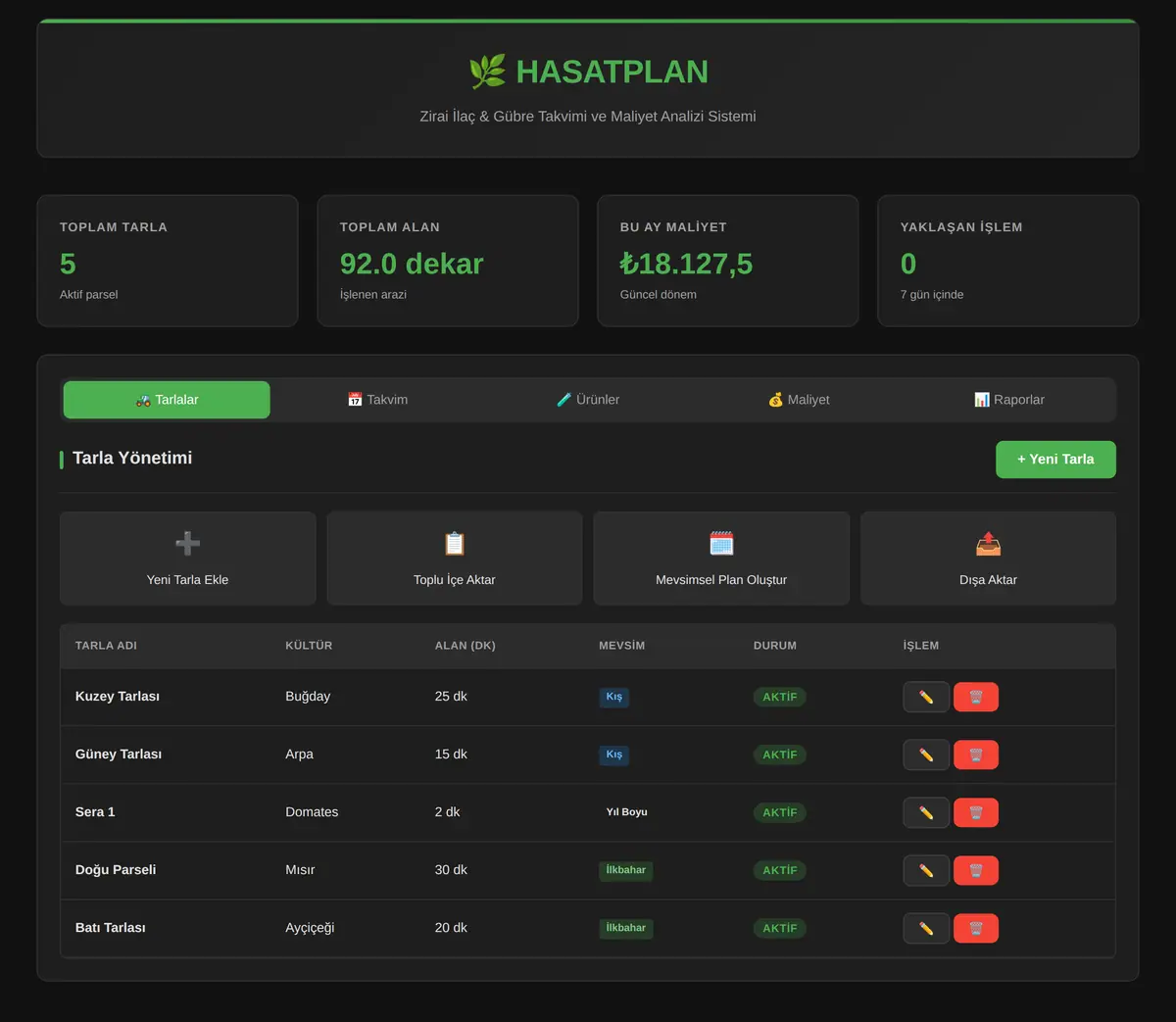The width and height of the screenshot is (1176, 1022).
Task: Click the 92.0 dekar value
Action: point(412,264)
